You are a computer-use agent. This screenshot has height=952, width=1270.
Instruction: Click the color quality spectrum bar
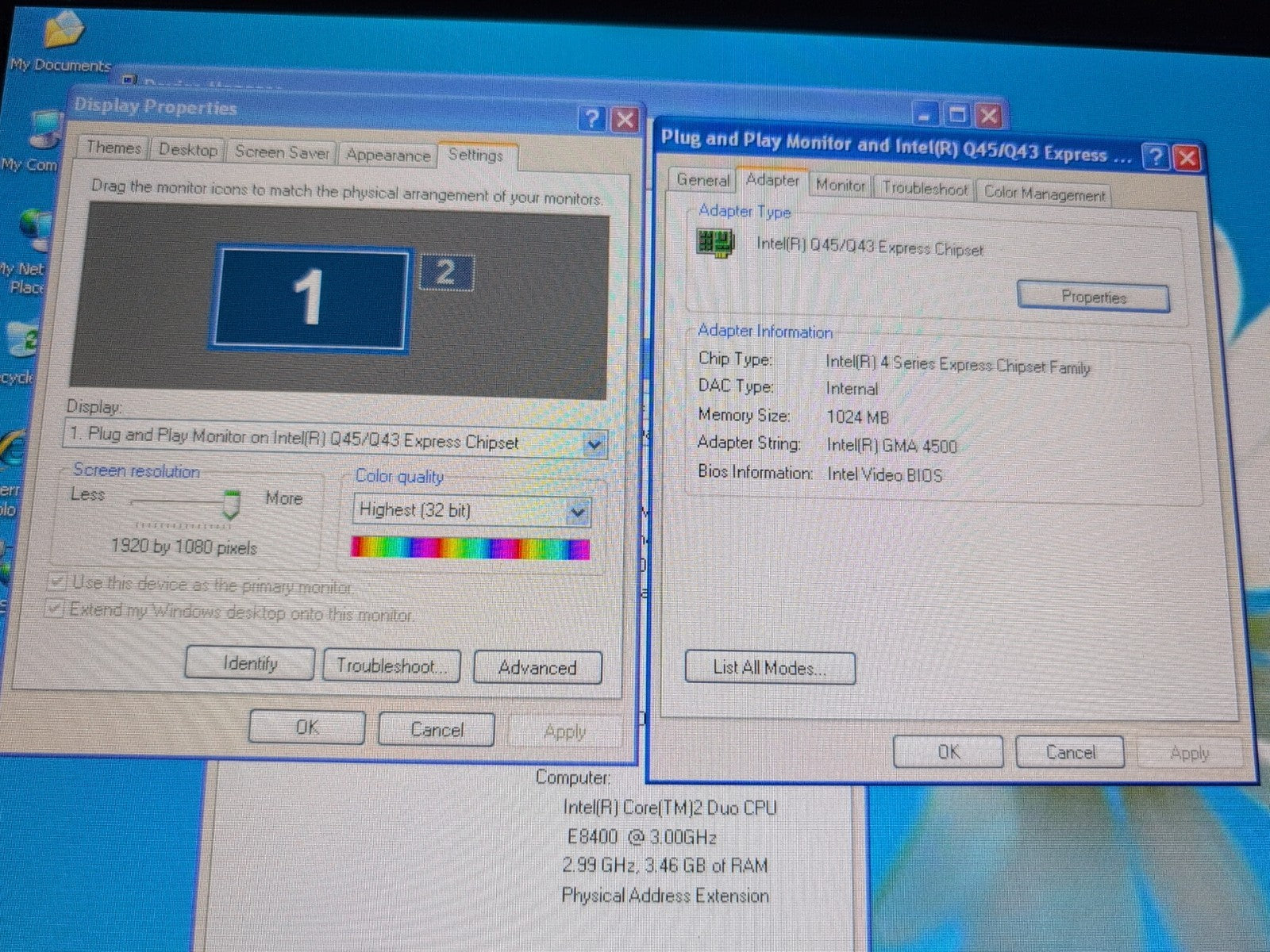tap(470, 548)
